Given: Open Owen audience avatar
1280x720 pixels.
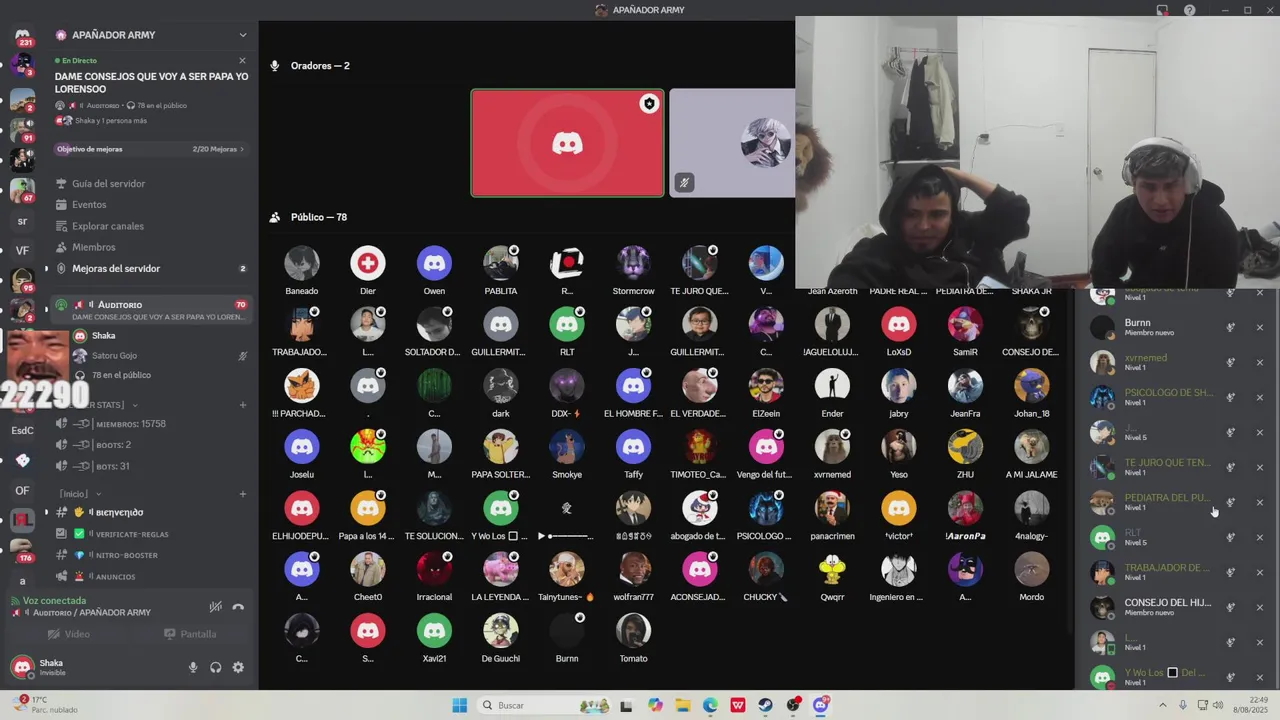Looking at the screenshot, I should pos(434,263).
